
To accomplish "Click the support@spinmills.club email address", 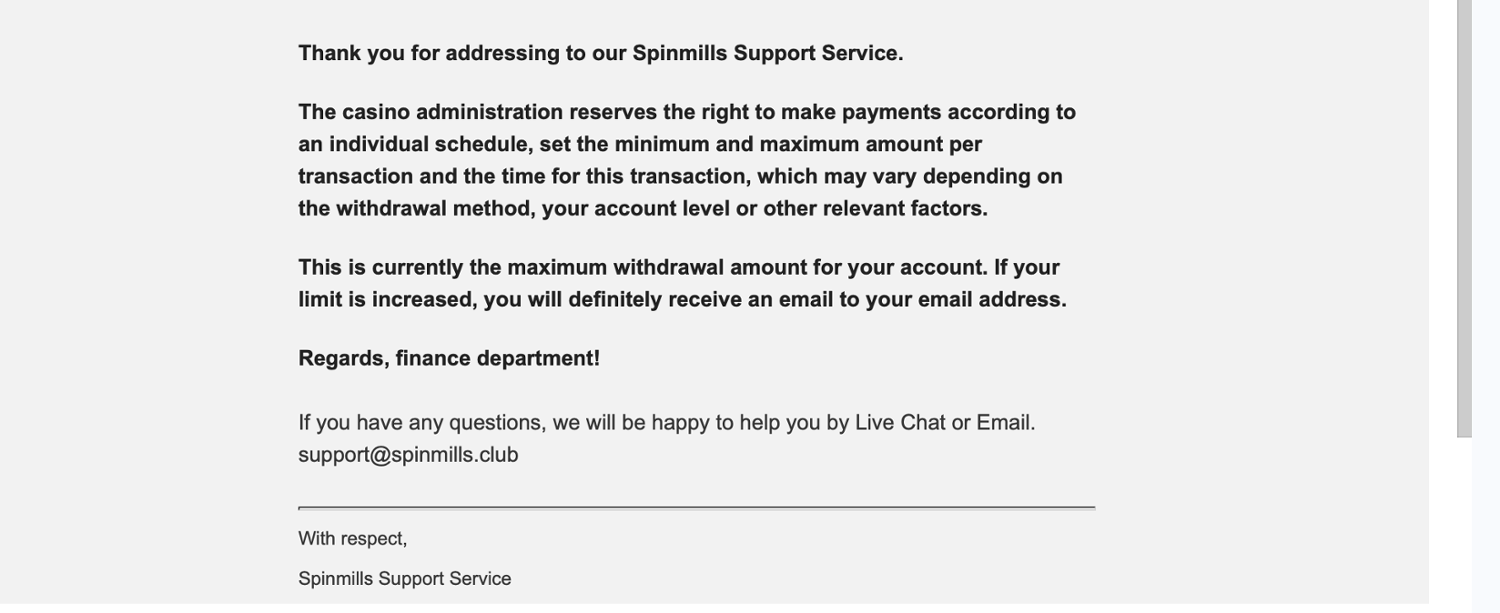I will [408, 455].
